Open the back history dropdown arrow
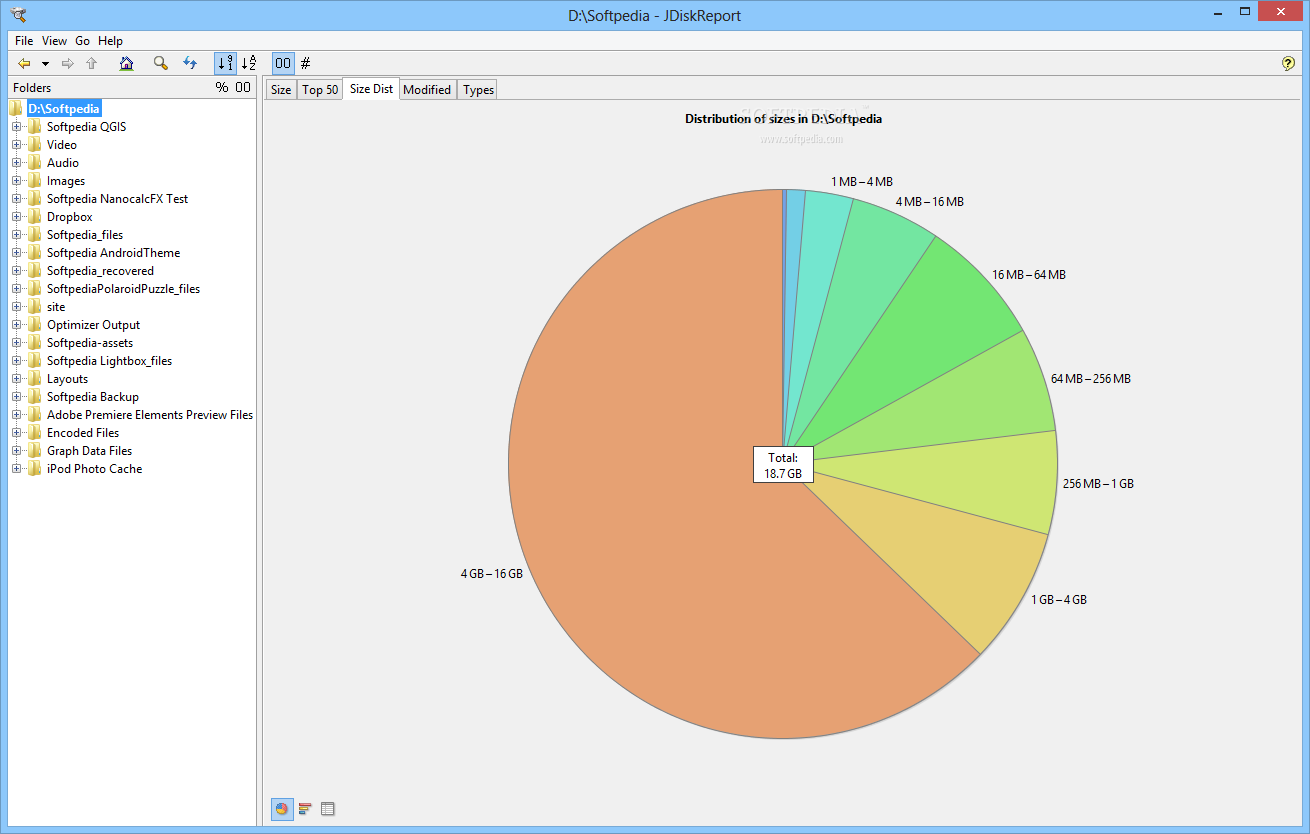This screenshot has height=834, width=1310. point(45,64)
